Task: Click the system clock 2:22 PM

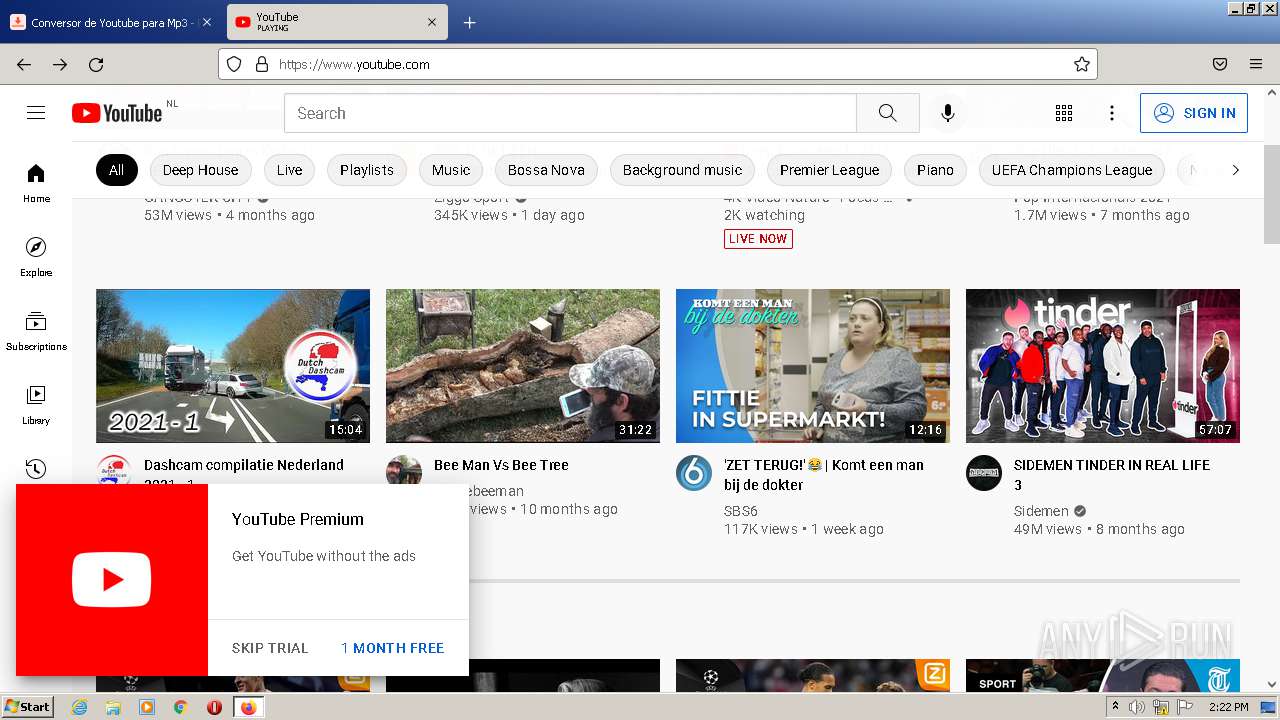Action: [x=1228, y=707]
